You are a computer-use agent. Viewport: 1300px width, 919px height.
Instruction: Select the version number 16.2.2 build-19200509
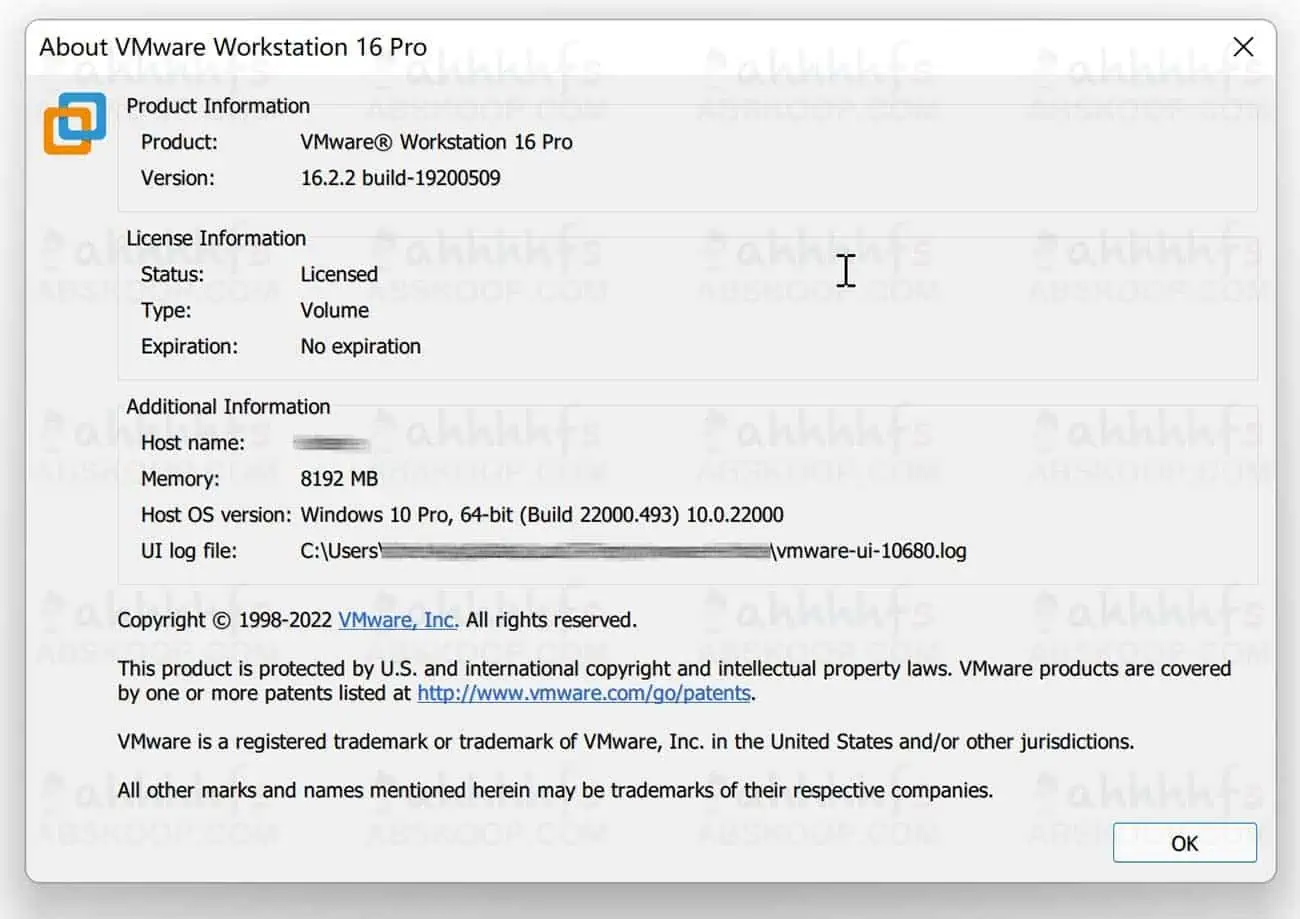click(400, 178)
